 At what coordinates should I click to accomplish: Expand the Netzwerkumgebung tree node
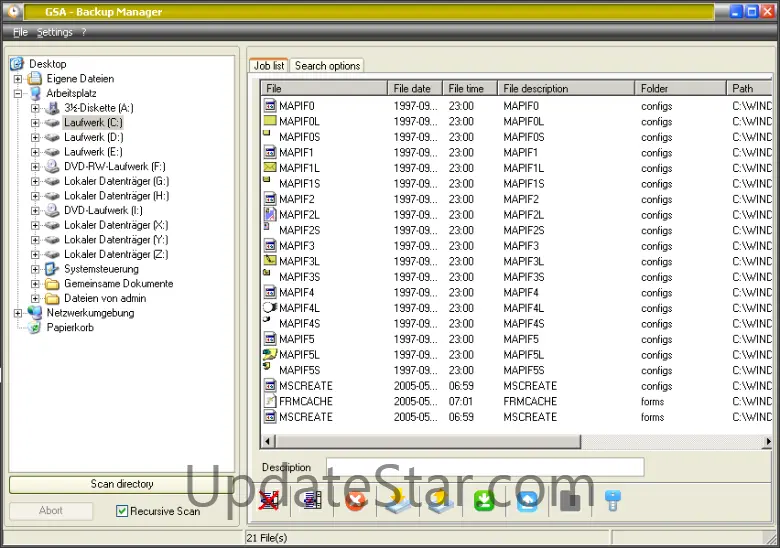click(18, 313)
